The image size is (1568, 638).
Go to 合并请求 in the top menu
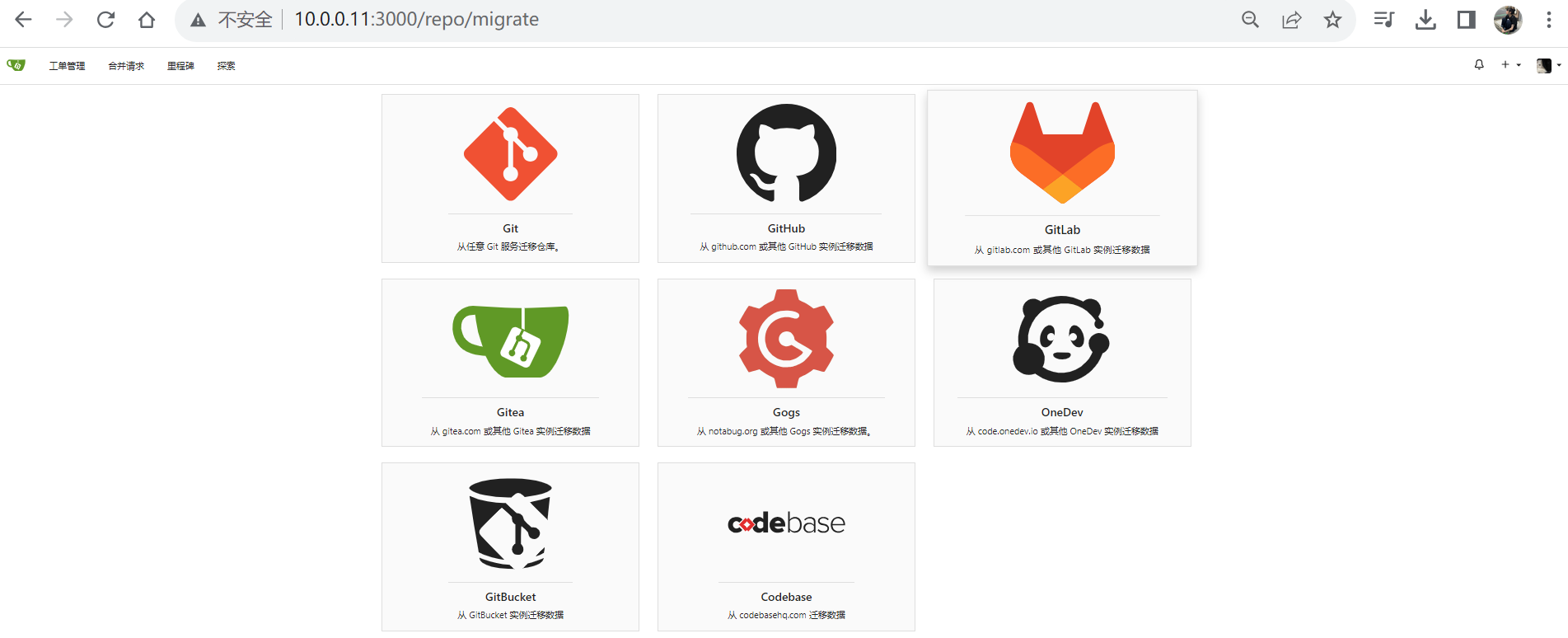tap(126, 66)
